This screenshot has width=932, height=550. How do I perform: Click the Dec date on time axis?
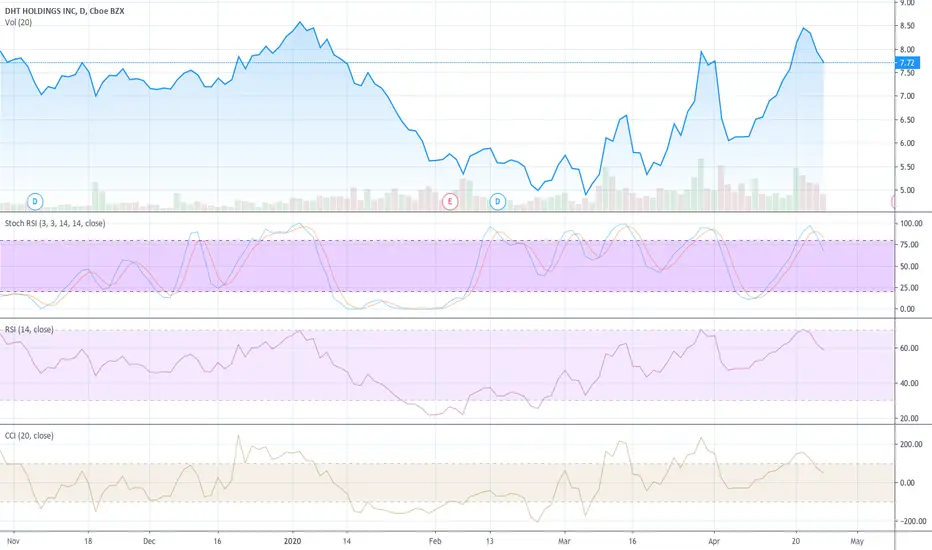(x=149, y=541)
